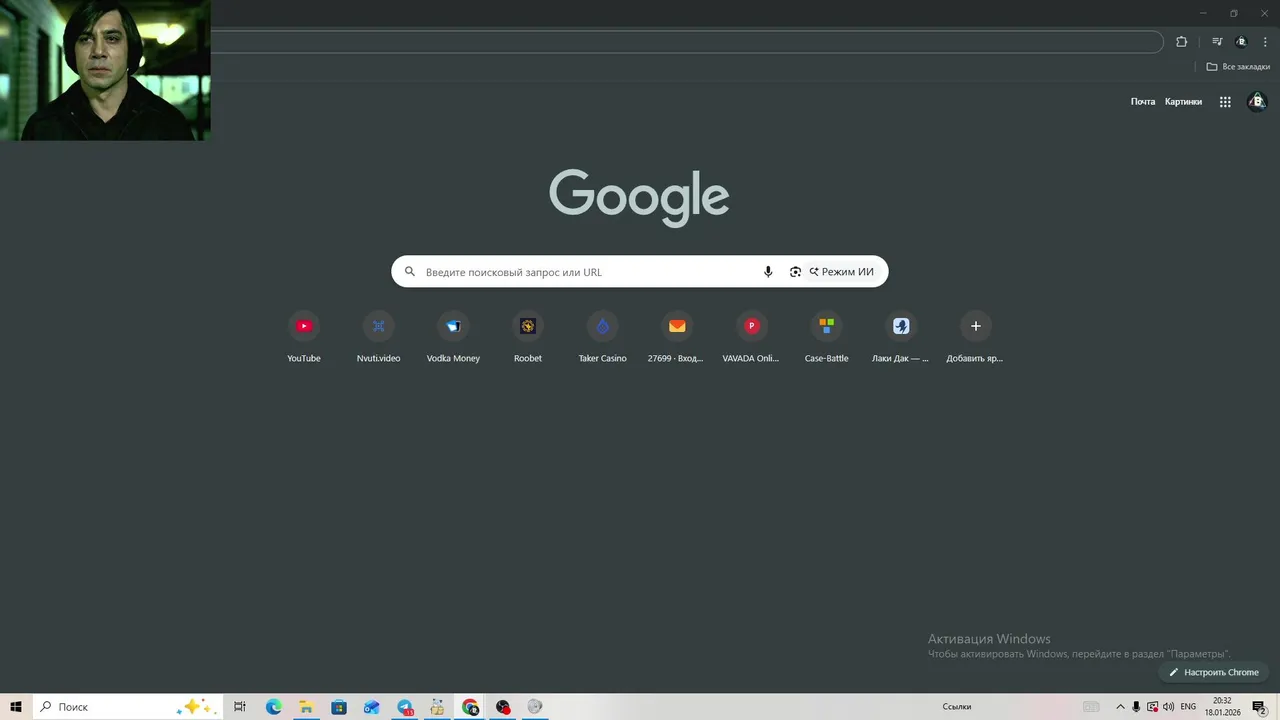The image size is (1280, 720).
Task: Open Outlook from the taskbar
Action: [x=372, y=707]
